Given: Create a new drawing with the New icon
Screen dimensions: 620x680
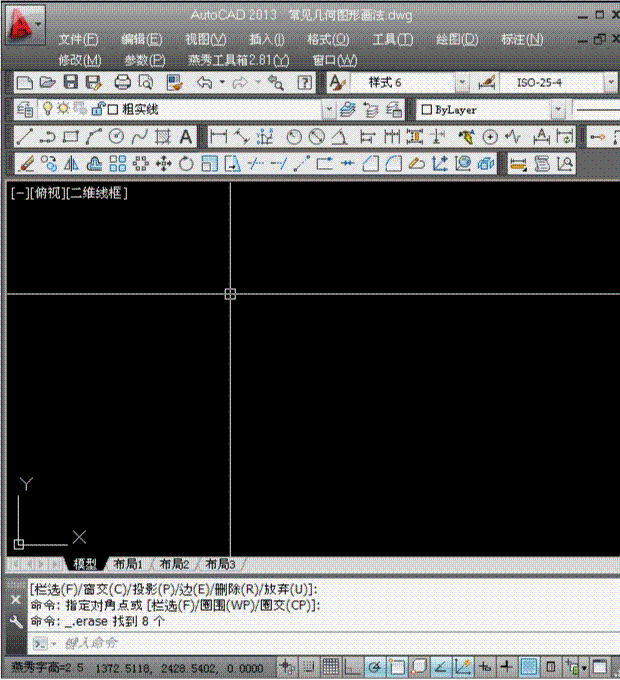Looking at the screenshot, I should click(25, 82).
